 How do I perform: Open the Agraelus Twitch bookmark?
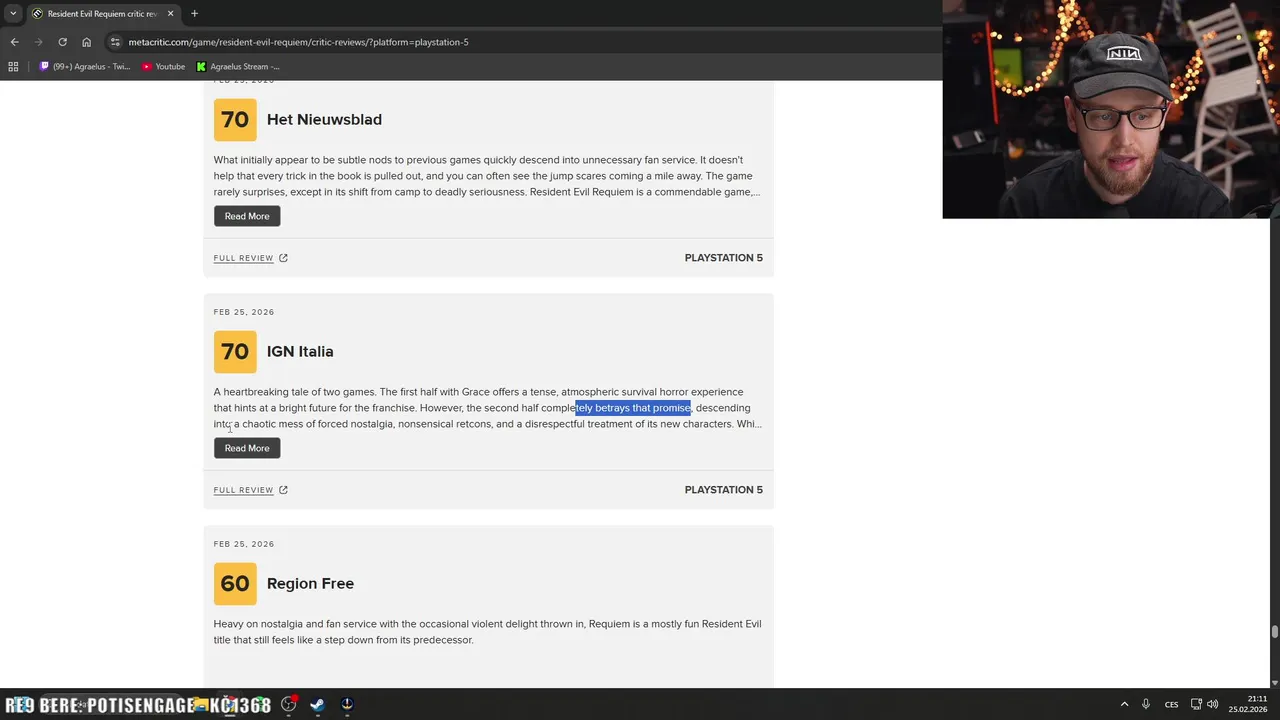pos(85,67)
